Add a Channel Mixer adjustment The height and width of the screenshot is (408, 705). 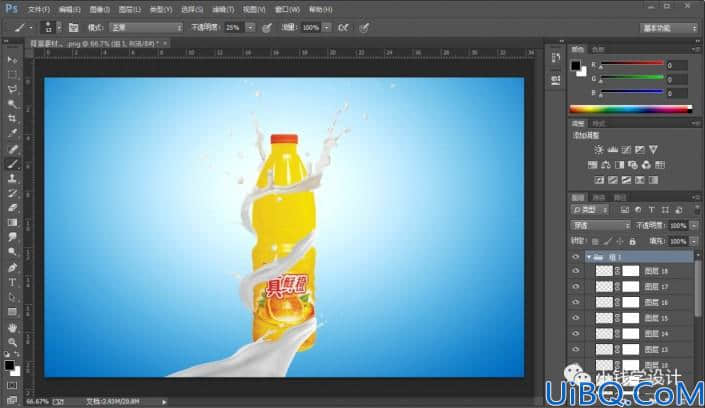pos(646,165)
